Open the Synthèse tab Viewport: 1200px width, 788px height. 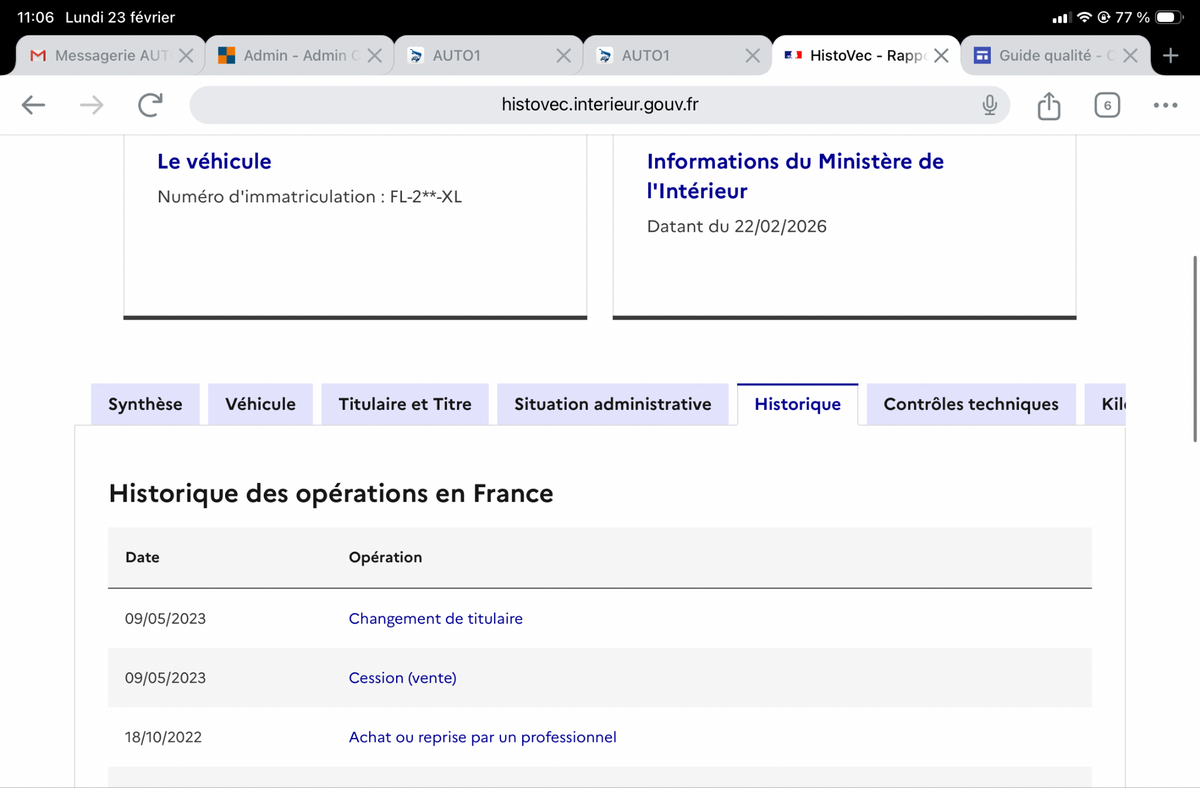[x=145, y=404]
